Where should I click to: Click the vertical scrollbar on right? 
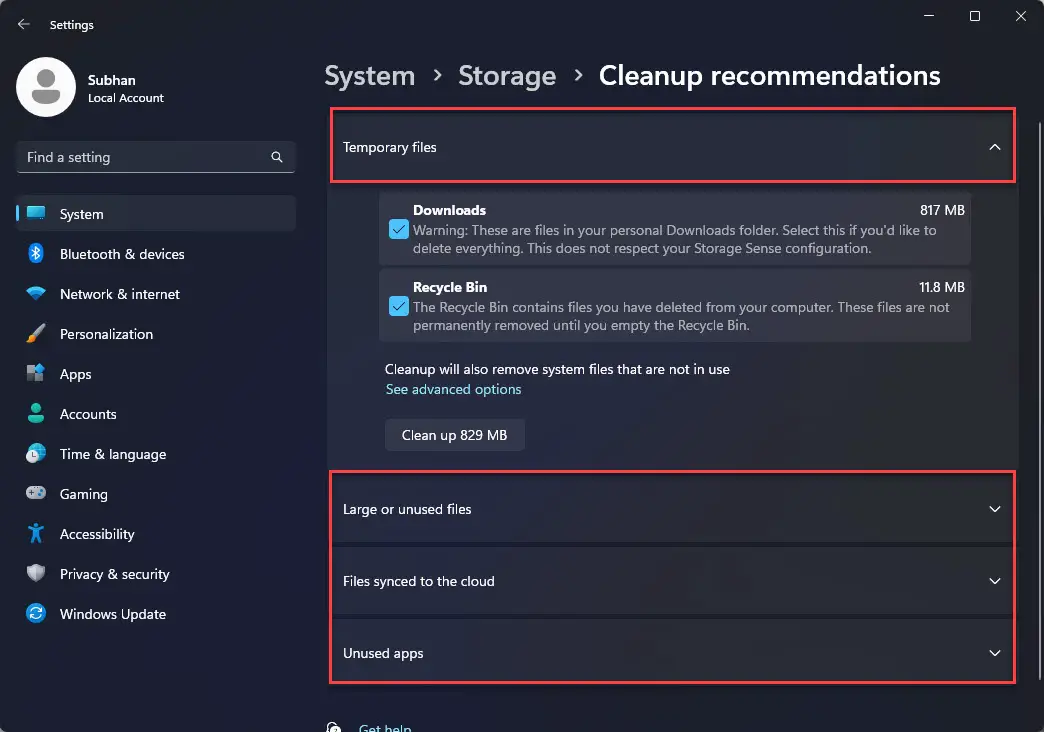coord(1039,400)
